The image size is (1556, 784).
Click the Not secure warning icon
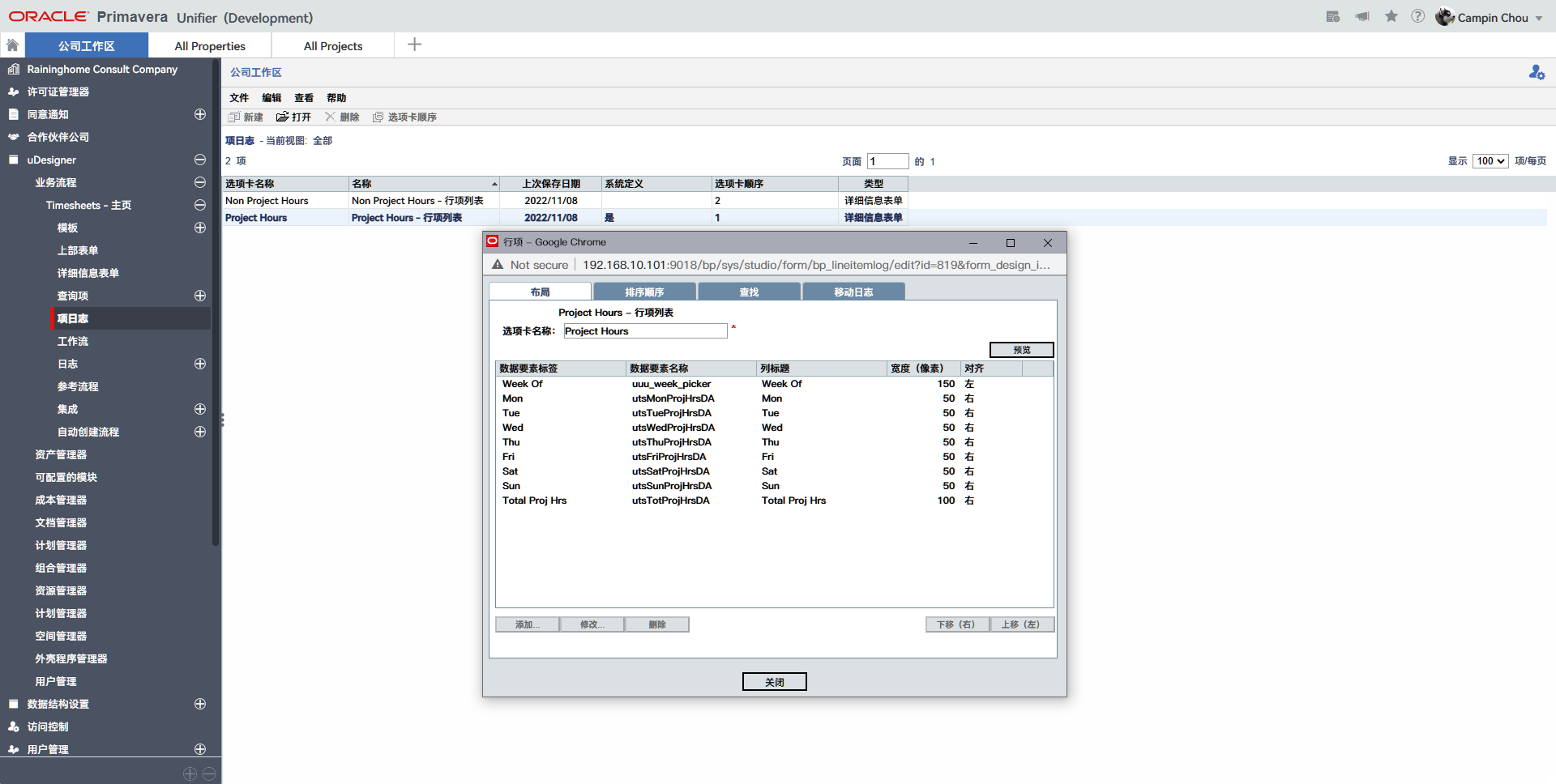click(x=498, y=265)
